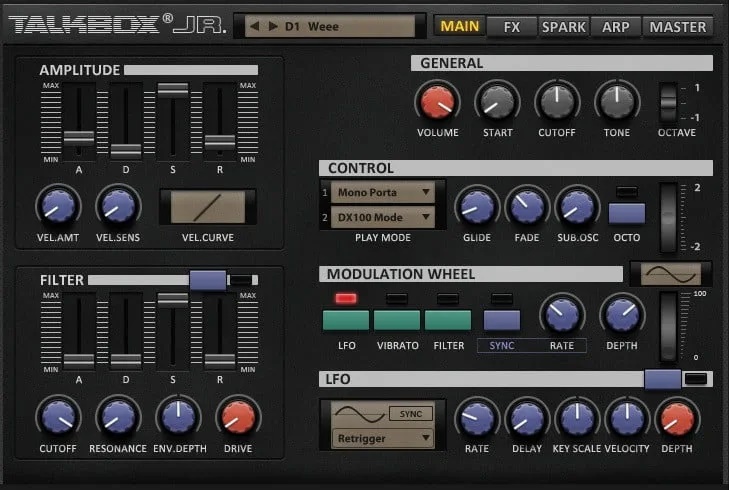This screenshot has width=729, height=490.
Task: Click the modulation wheel 0-100 strip
Action: pos(669,326)
